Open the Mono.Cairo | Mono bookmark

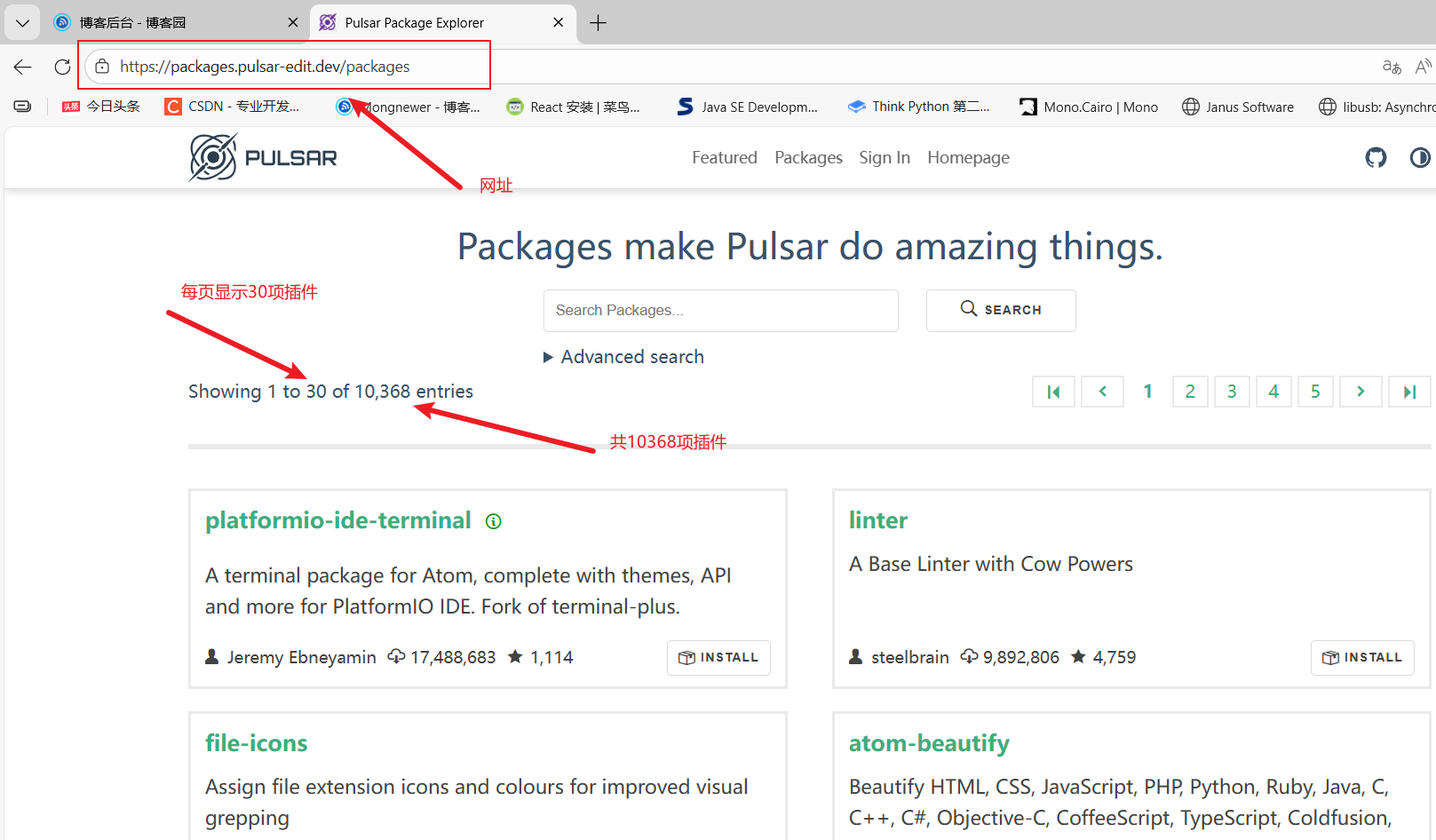tap(1089, 107)
